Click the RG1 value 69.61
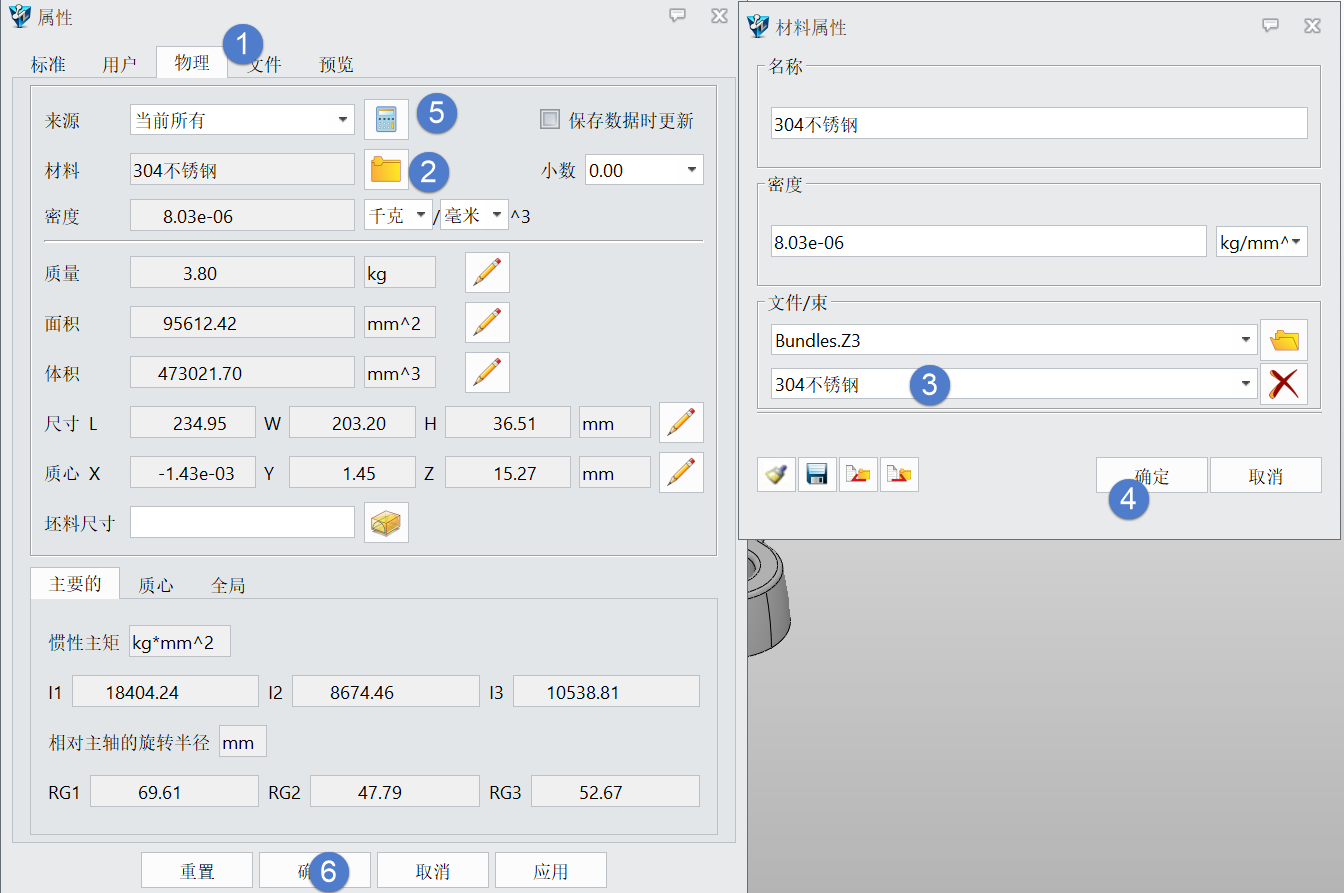 [174, 791]
